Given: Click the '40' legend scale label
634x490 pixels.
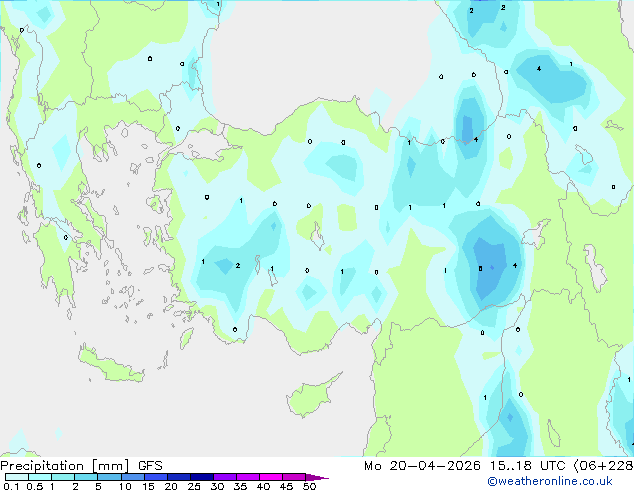Looking at the screenshot, I should [263, 486].
